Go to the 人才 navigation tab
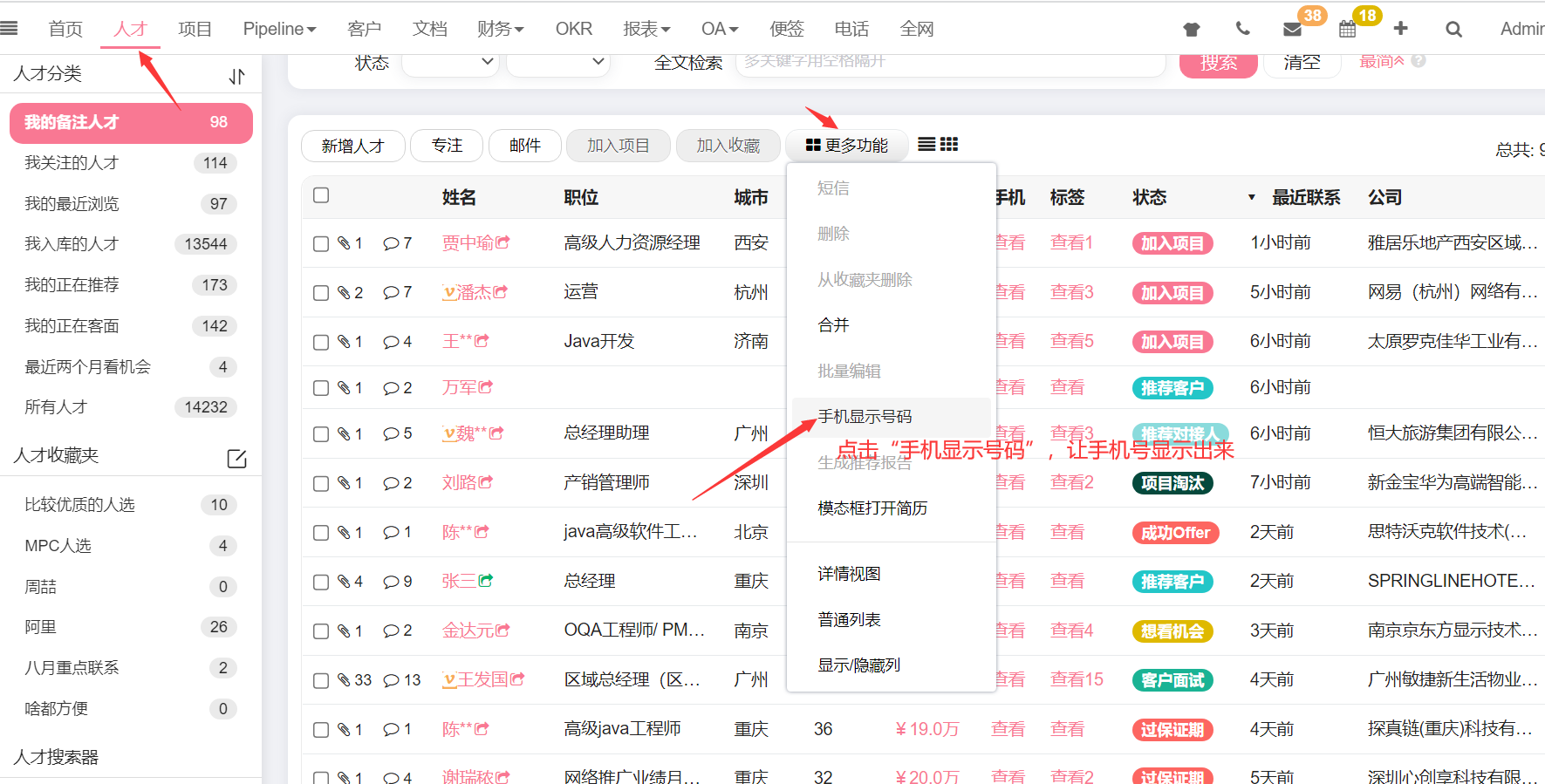Screen dimensions: 1545x784 131,29
